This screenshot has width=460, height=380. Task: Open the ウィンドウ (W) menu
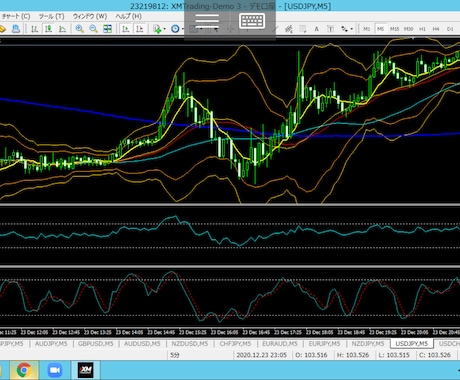tap(90, 16)
